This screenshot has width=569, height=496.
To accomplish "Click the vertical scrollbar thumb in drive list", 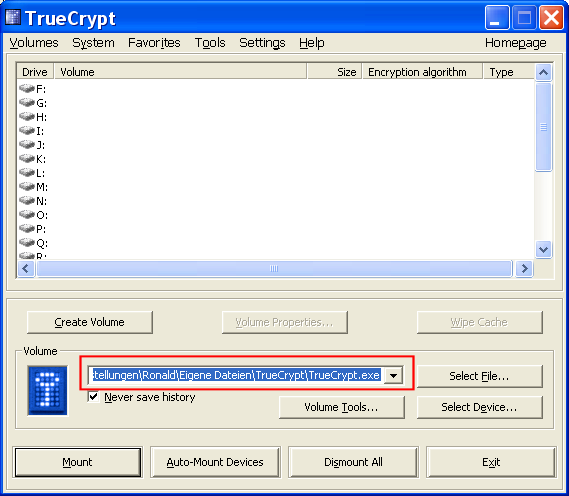I will (x=543, y=127).
